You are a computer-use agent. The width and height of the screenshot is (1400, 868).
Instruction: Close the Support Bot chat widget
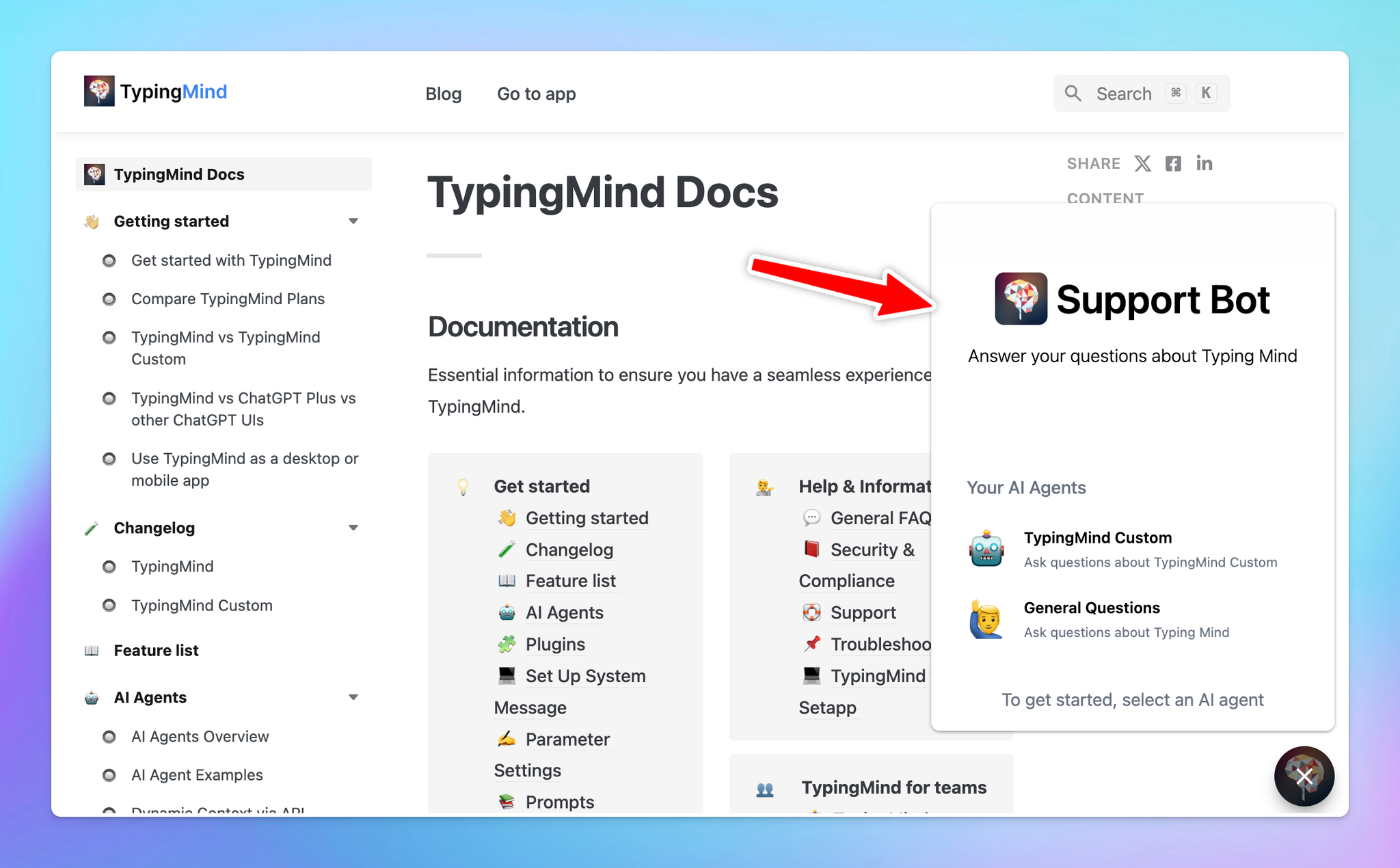pos(1304,776)
